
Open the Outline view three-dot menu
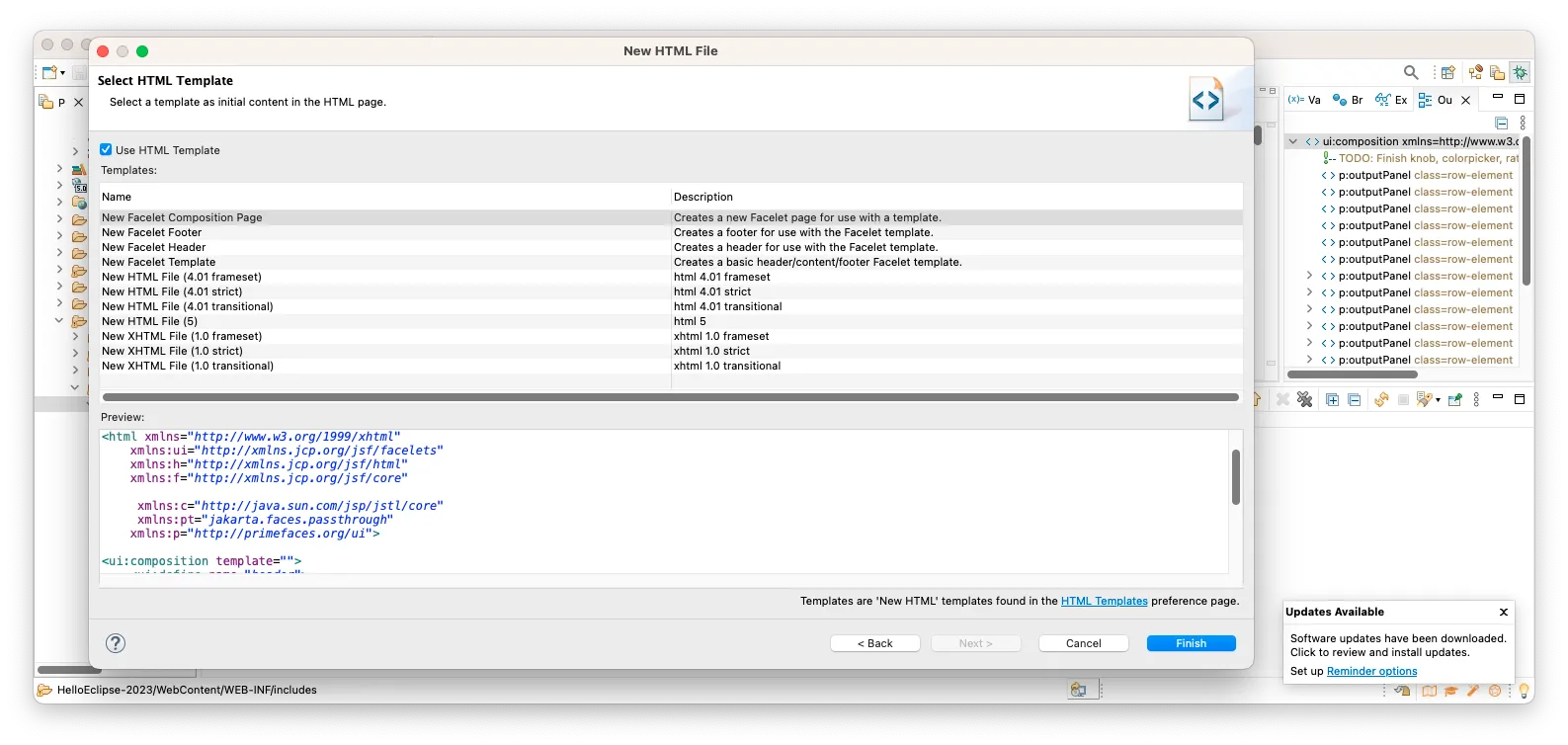click(1523, 123)
